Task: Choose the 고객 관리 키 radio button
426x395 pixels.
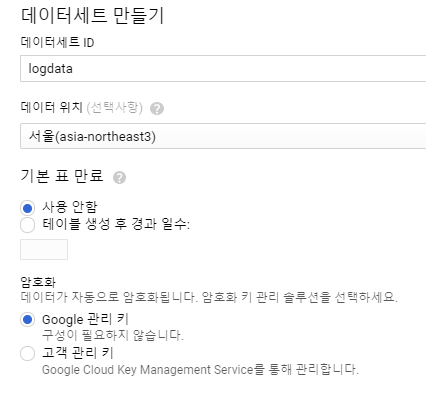Action: (x=27, y=353)
